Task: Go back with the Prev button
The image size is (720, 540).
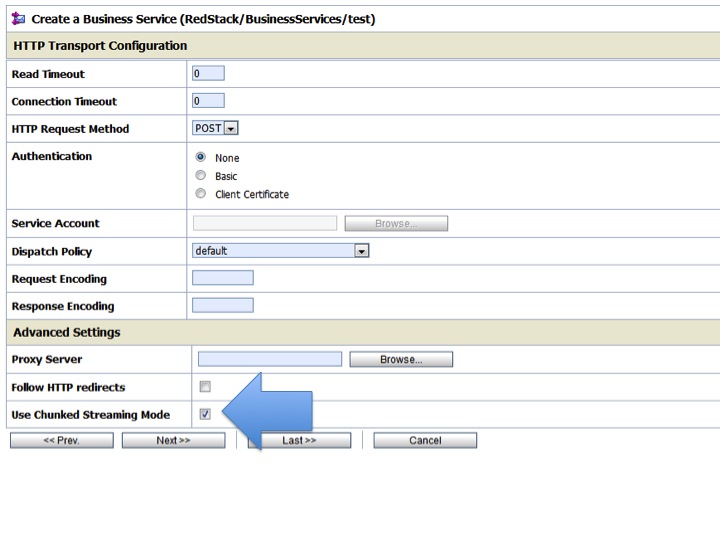Action: point(62,440)
